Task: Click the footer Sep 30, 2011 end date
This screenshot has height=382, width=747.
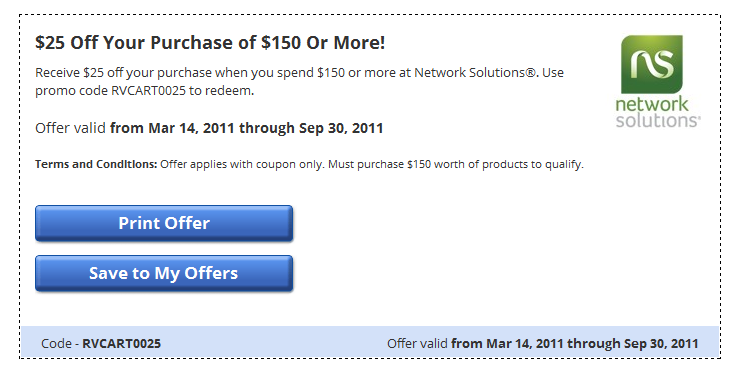Action: 661,343
